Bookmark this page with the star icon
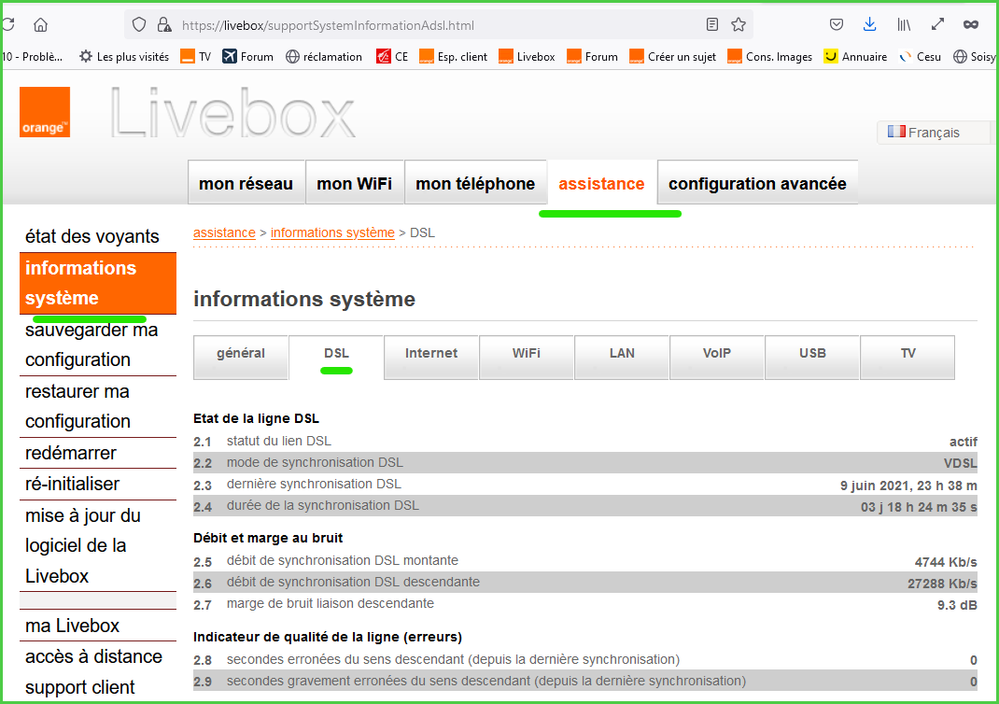This screenshot has height=704, width=999. point(738,25)
